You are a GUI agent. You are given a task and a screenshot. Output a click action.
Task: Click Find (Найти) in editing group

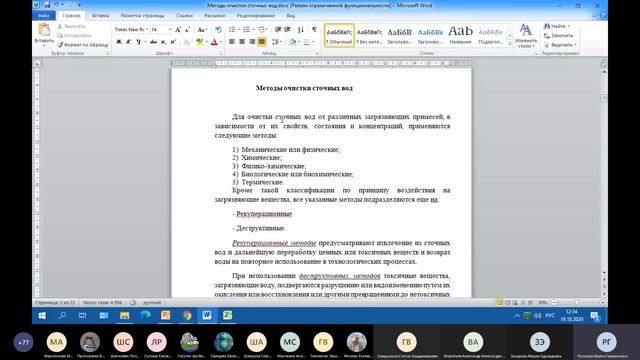[556, 26]
